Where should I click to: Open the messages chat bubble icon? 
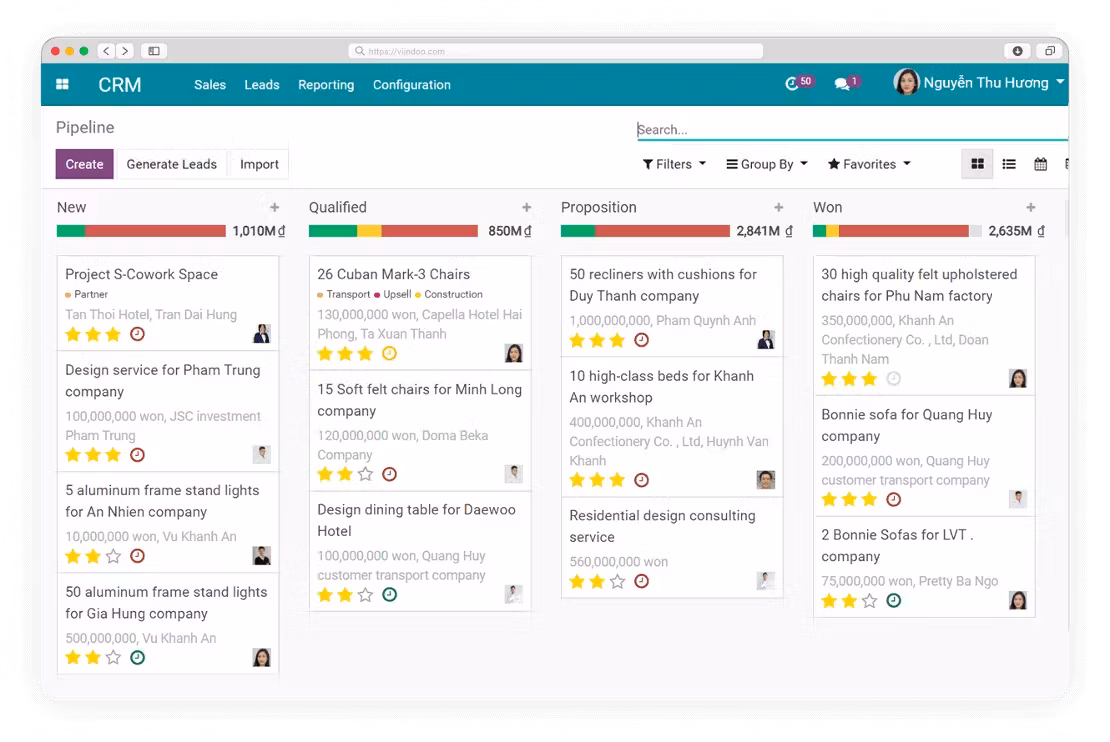point(842,84)
